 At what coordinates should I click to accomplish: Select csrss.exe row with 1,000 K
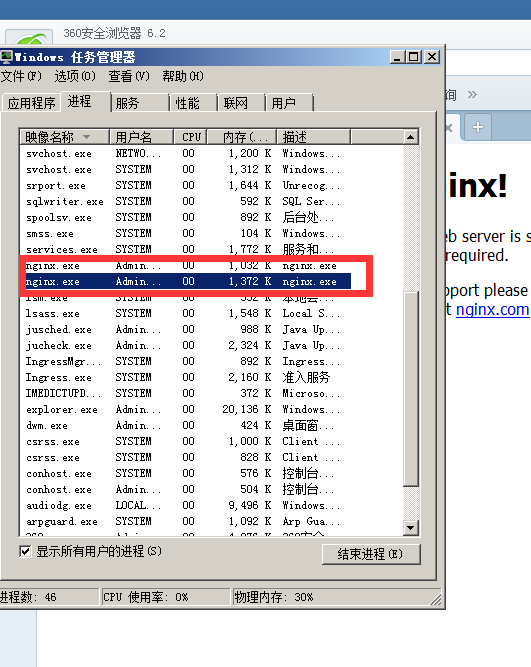pos(186,442)
